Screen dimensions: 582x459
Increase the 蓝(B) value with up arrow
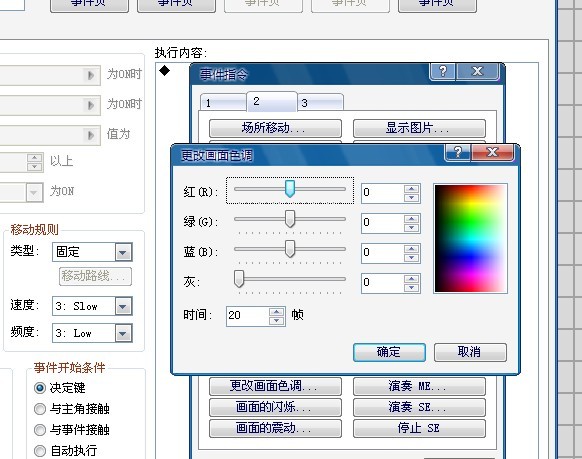[411, 249]
